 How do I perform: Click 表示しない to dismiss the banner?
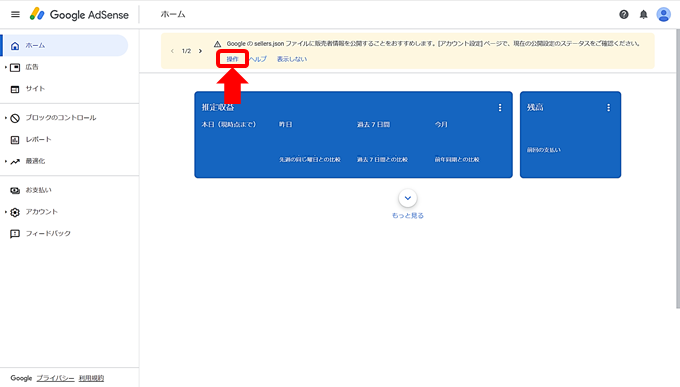(x=292, y=59)
